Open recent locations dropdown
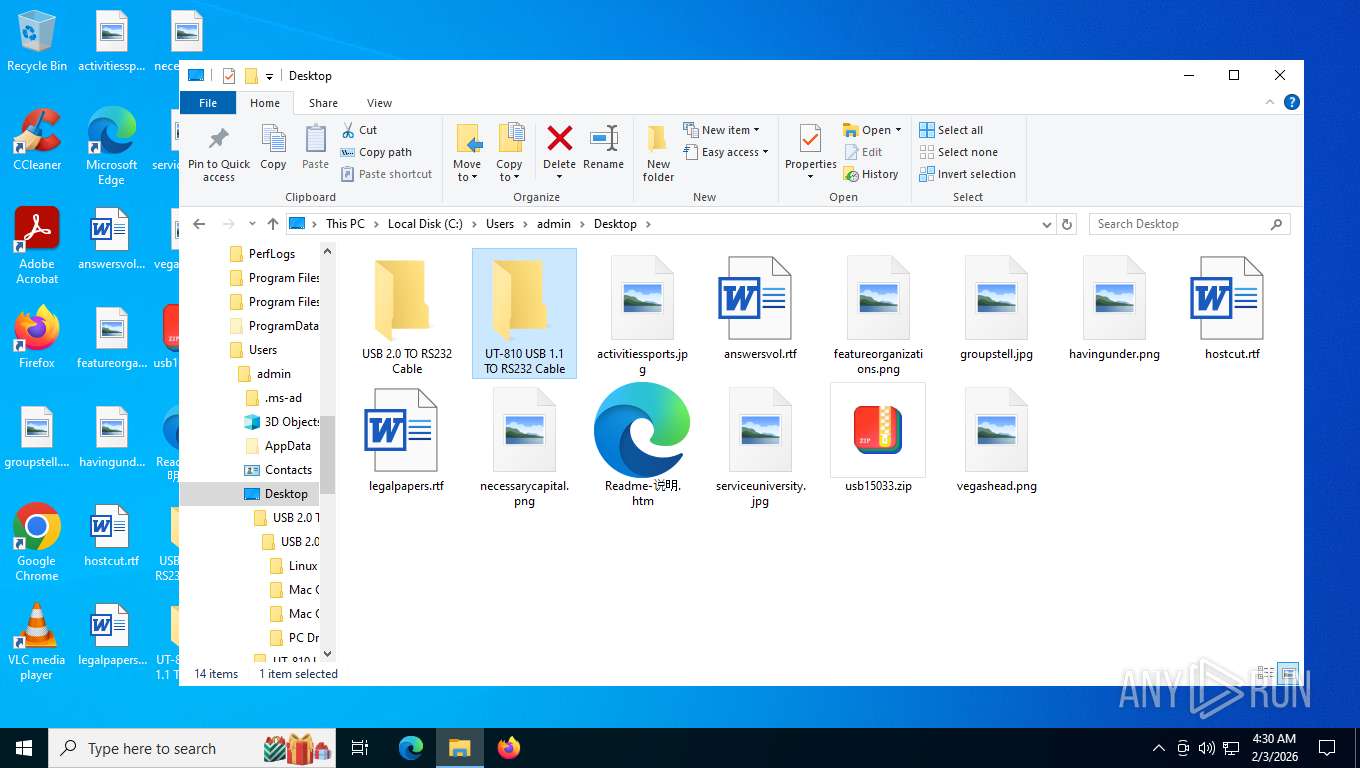The image size is (1360, 768). click(250, 224)
